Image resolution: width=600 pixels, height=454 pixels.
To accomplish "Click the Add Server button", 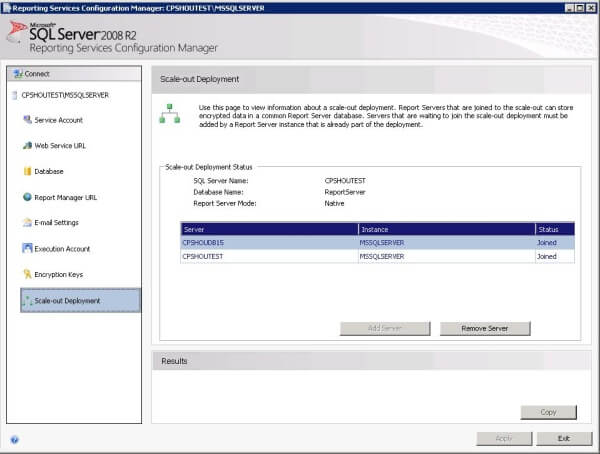I will click(385, 328).
